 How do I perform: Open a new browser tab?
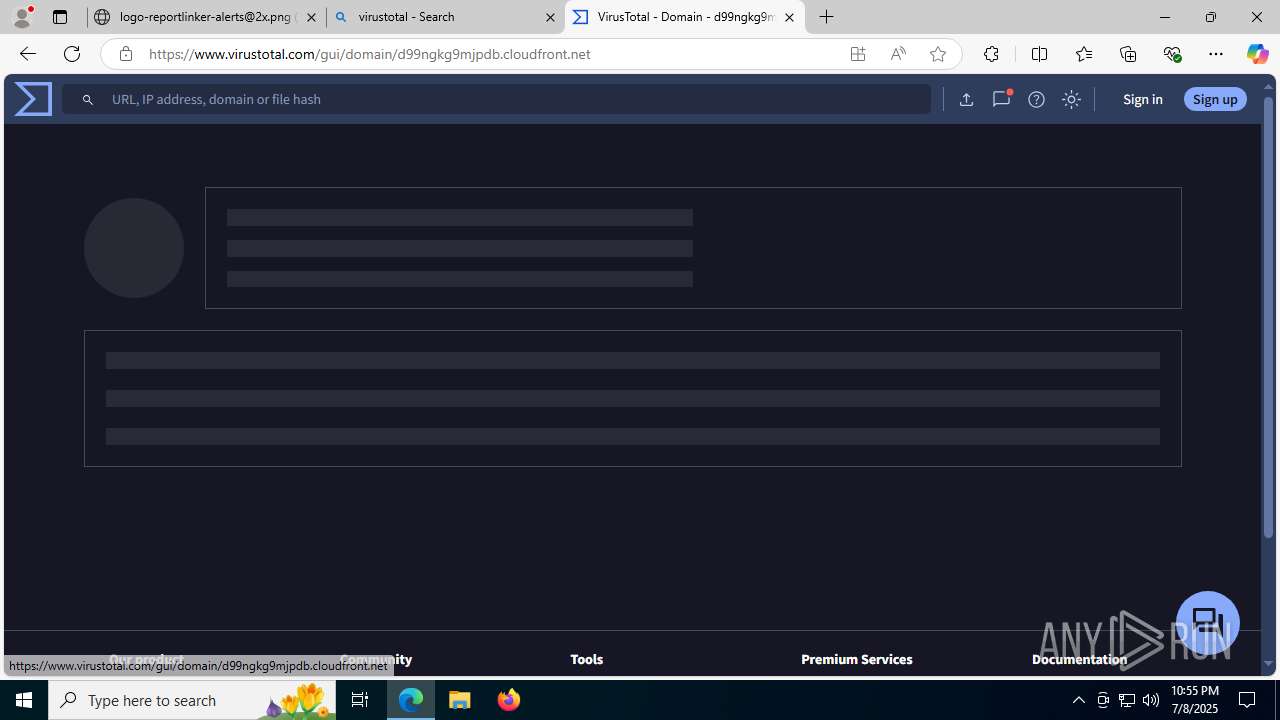click(x=827, y=17)
